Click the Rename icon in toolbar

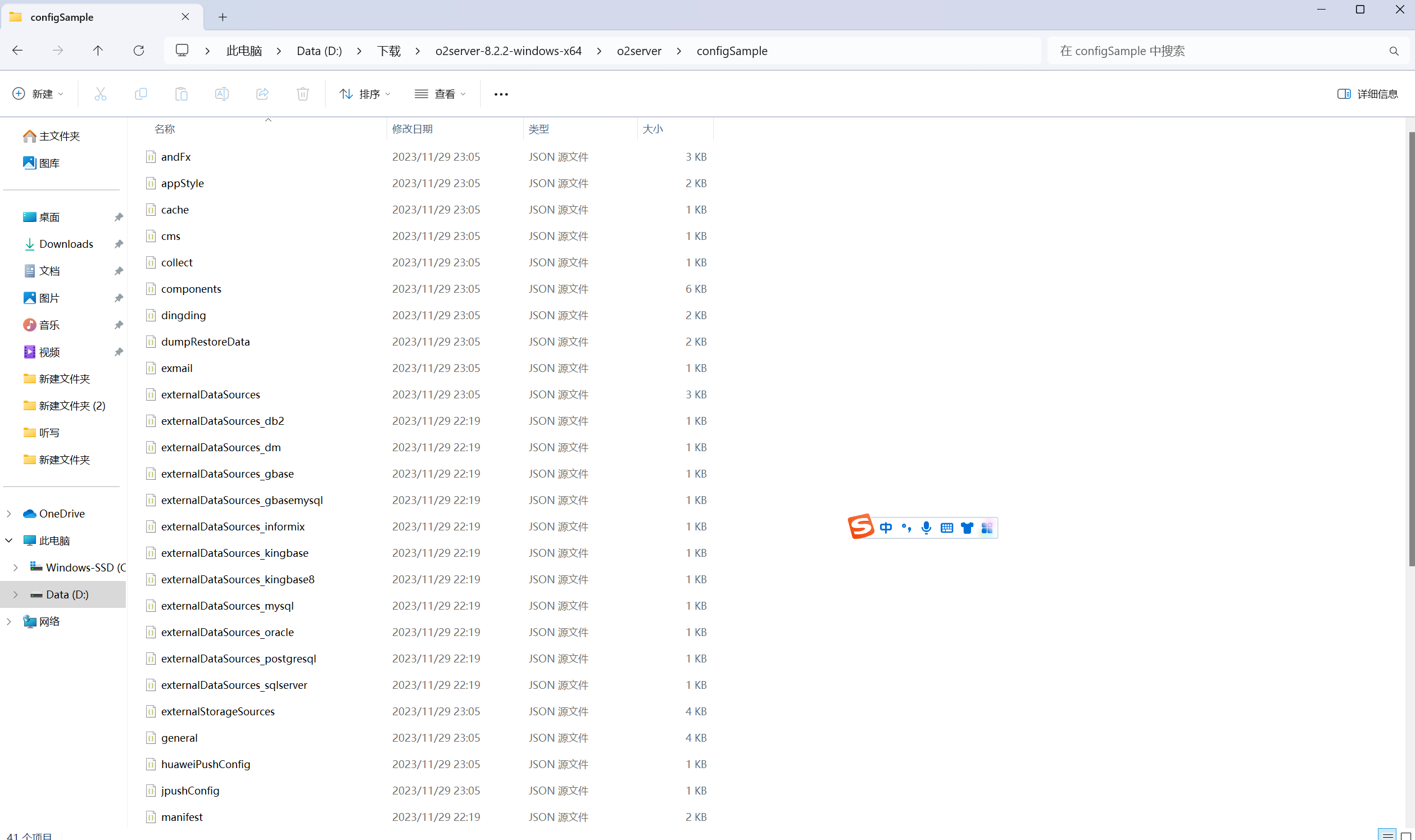(222, 94)
